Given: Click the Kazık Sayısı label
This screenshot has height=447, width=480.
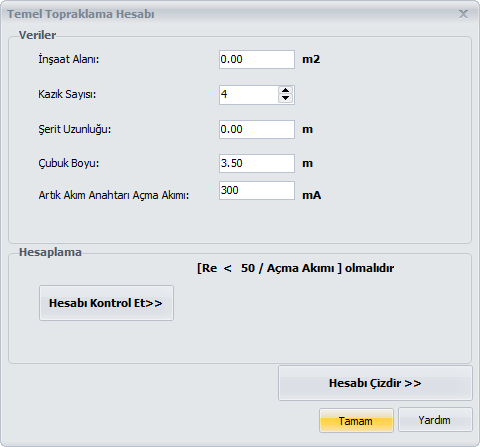Looking at the screenshot, I should pyautogui.click(x=67, y=94).
